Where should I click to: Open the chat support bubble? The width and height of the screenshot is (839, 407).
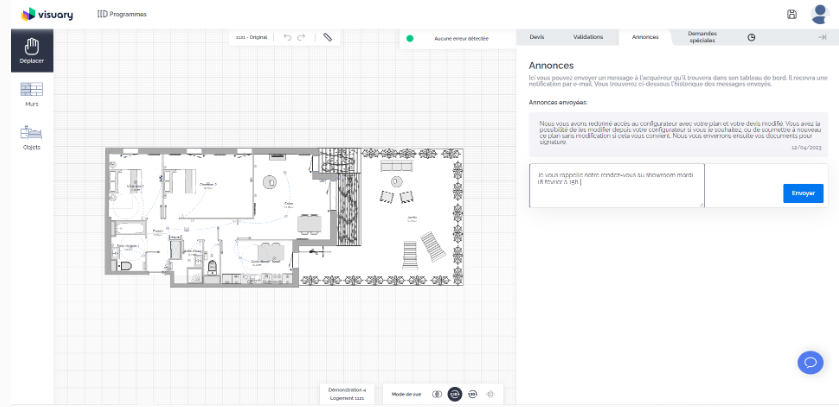click(811, 362)
